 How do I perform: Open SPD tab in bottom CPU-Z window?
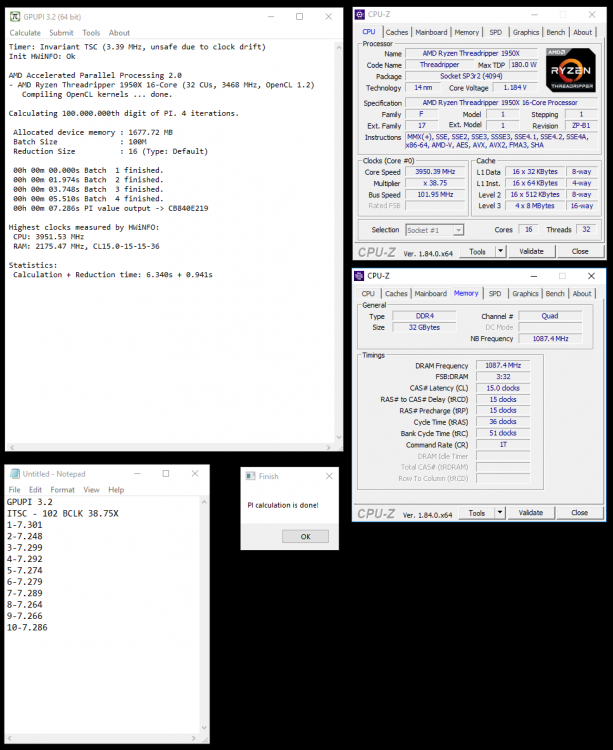pos(495,293)
